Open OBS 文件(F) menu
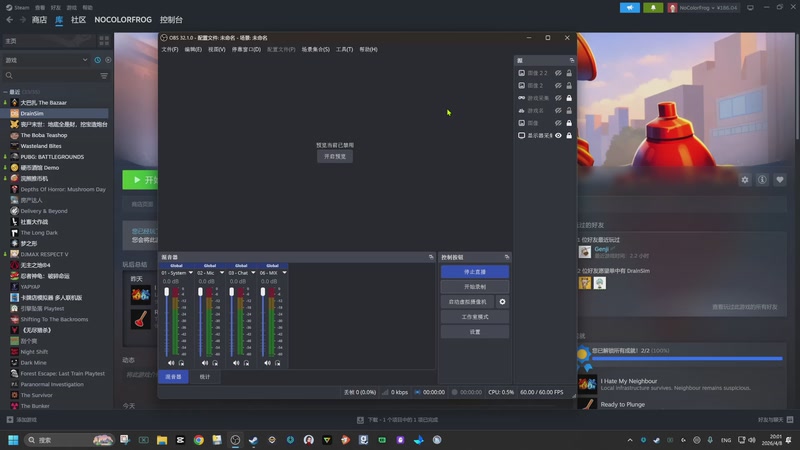 click(170, 49)
